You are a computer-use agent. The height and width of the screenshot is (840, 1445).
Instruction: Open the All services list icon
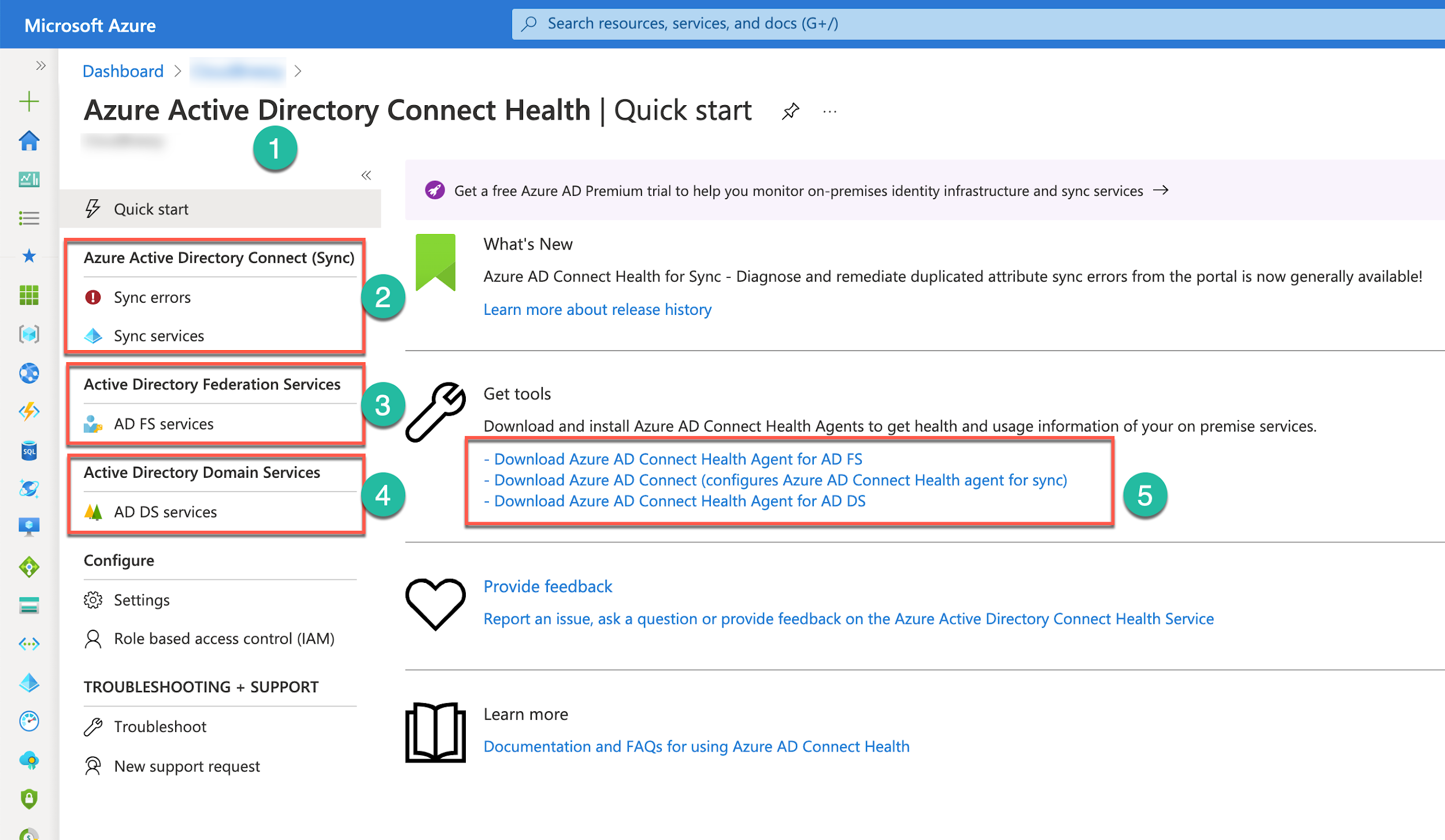click(x=29, y=218)
